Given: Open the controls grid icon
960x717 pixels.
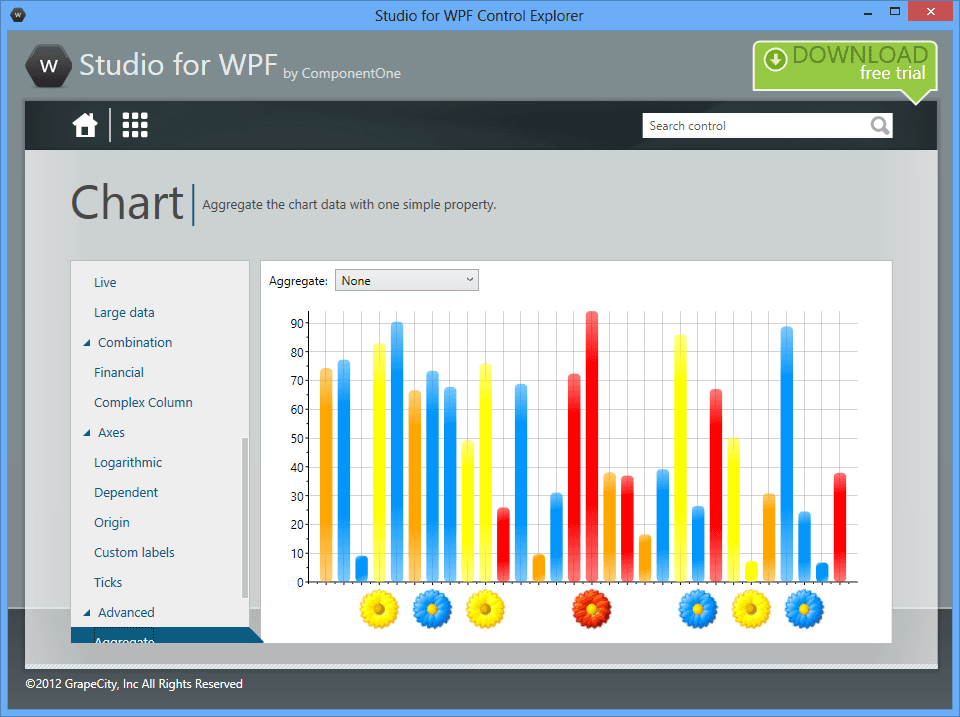Looking at the screenshot, I should (x=135, y=125).
